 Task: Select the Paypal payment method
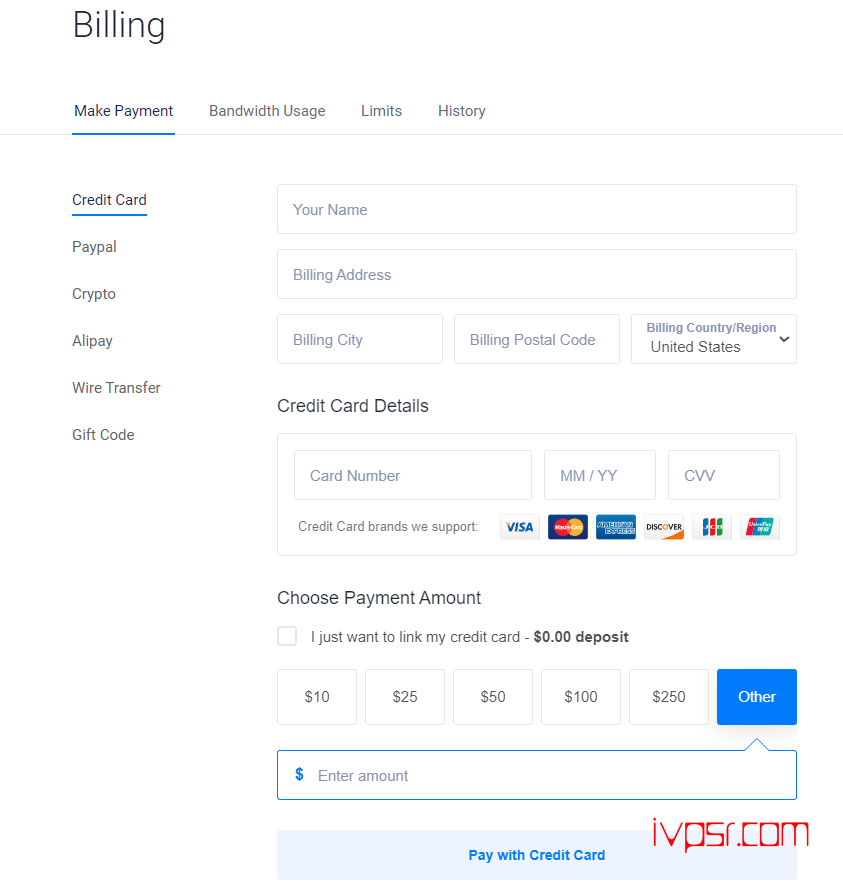tap(94, 247)
